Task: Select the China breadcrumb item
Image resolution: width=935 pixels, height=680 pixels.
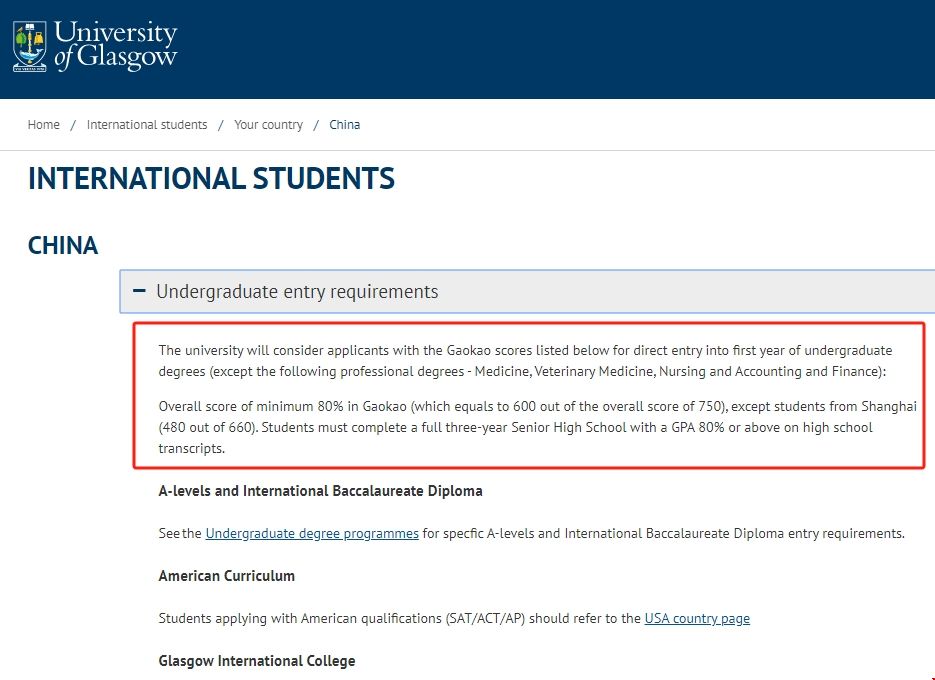Action: 344,125
